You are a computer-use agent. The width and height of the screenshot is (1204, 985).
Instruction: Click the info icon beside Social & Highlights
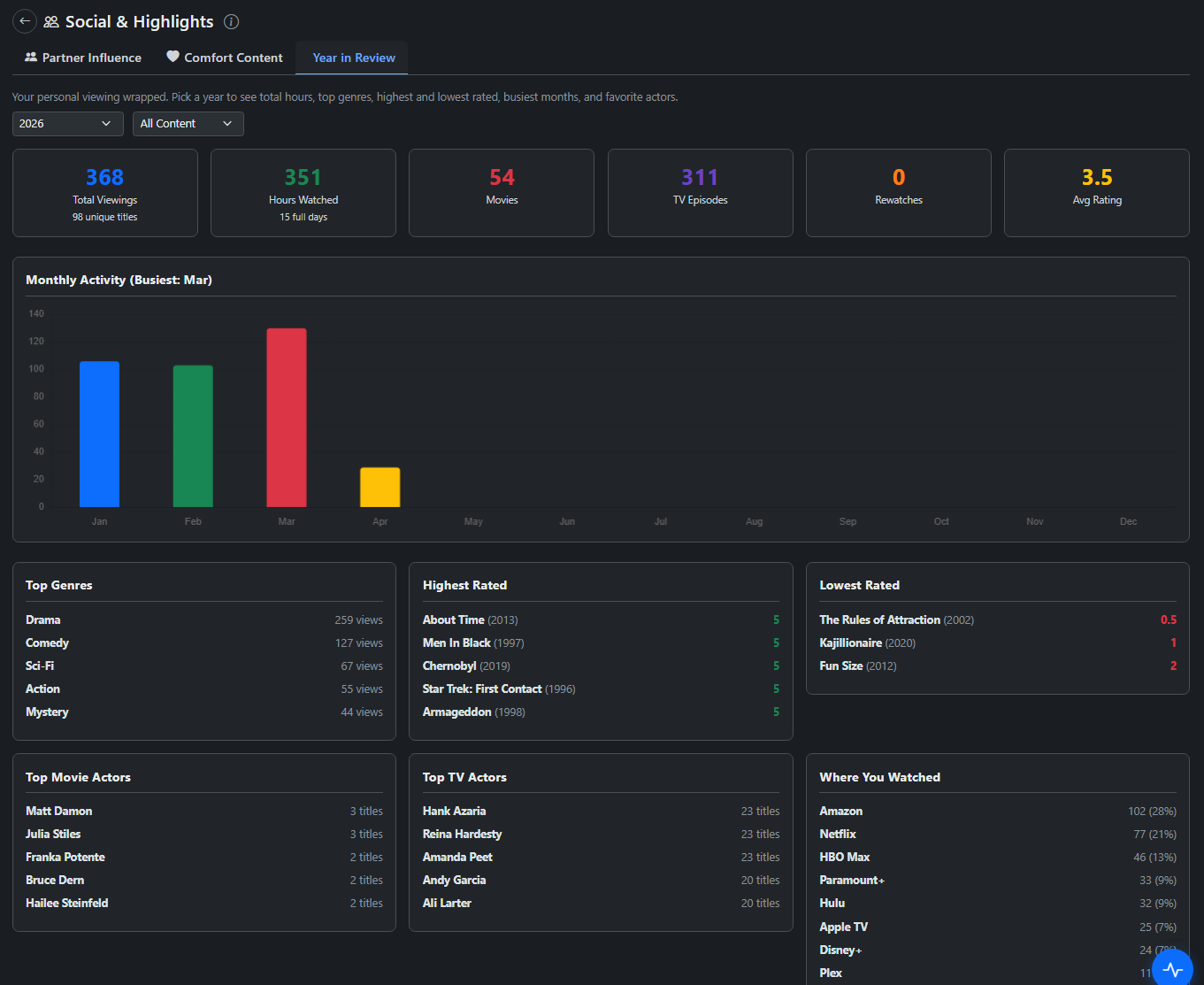231,21
